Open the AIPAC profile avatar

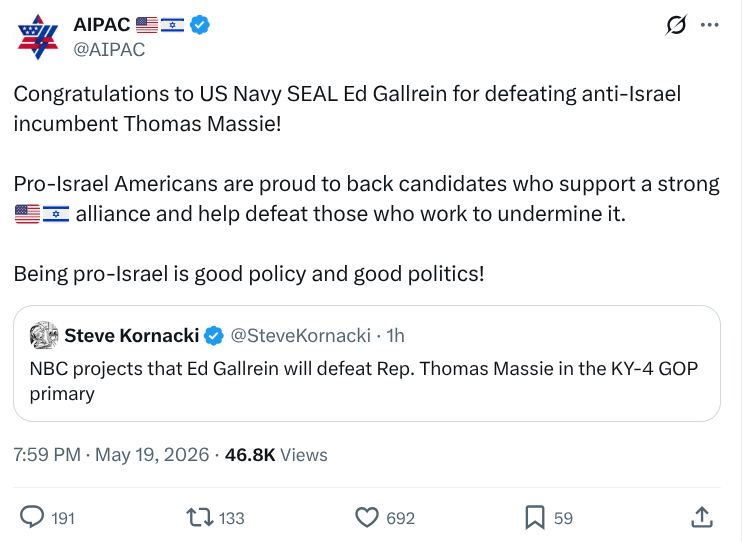[38, 37]
